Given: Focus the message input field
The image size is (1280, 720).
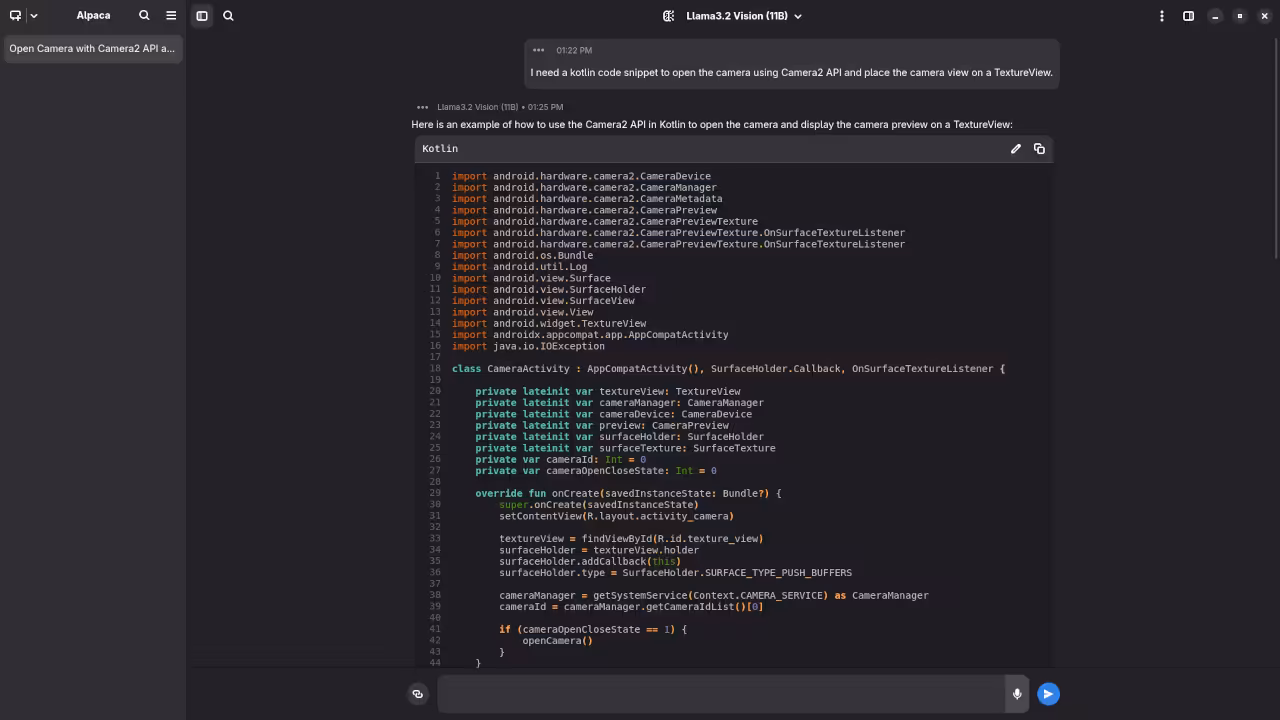Looking at the screenshot, I should click(720, 694).
